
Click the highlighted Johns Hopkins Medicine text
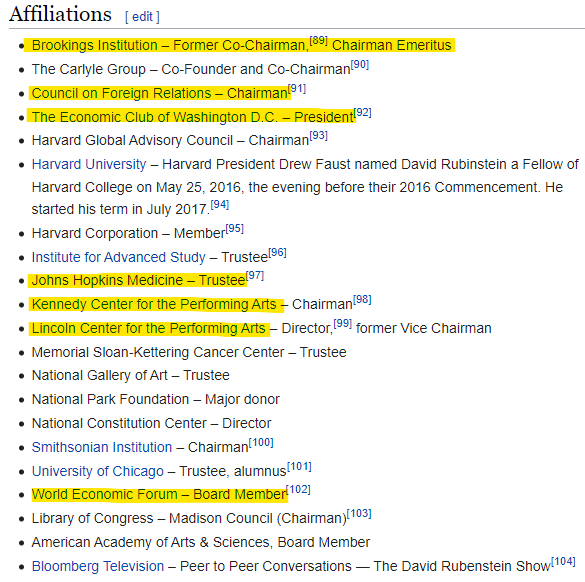point(139,280)
